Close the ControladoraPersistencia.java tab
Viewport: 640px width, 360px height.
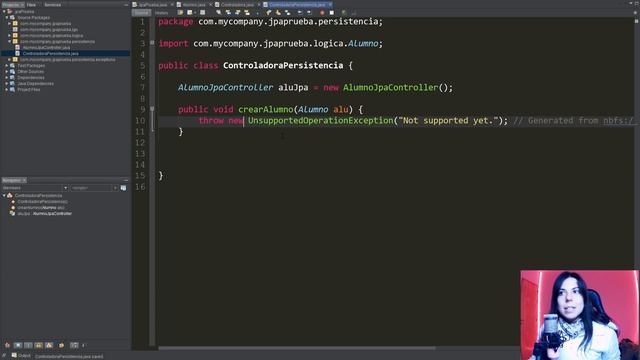click(x=330, y=4)
